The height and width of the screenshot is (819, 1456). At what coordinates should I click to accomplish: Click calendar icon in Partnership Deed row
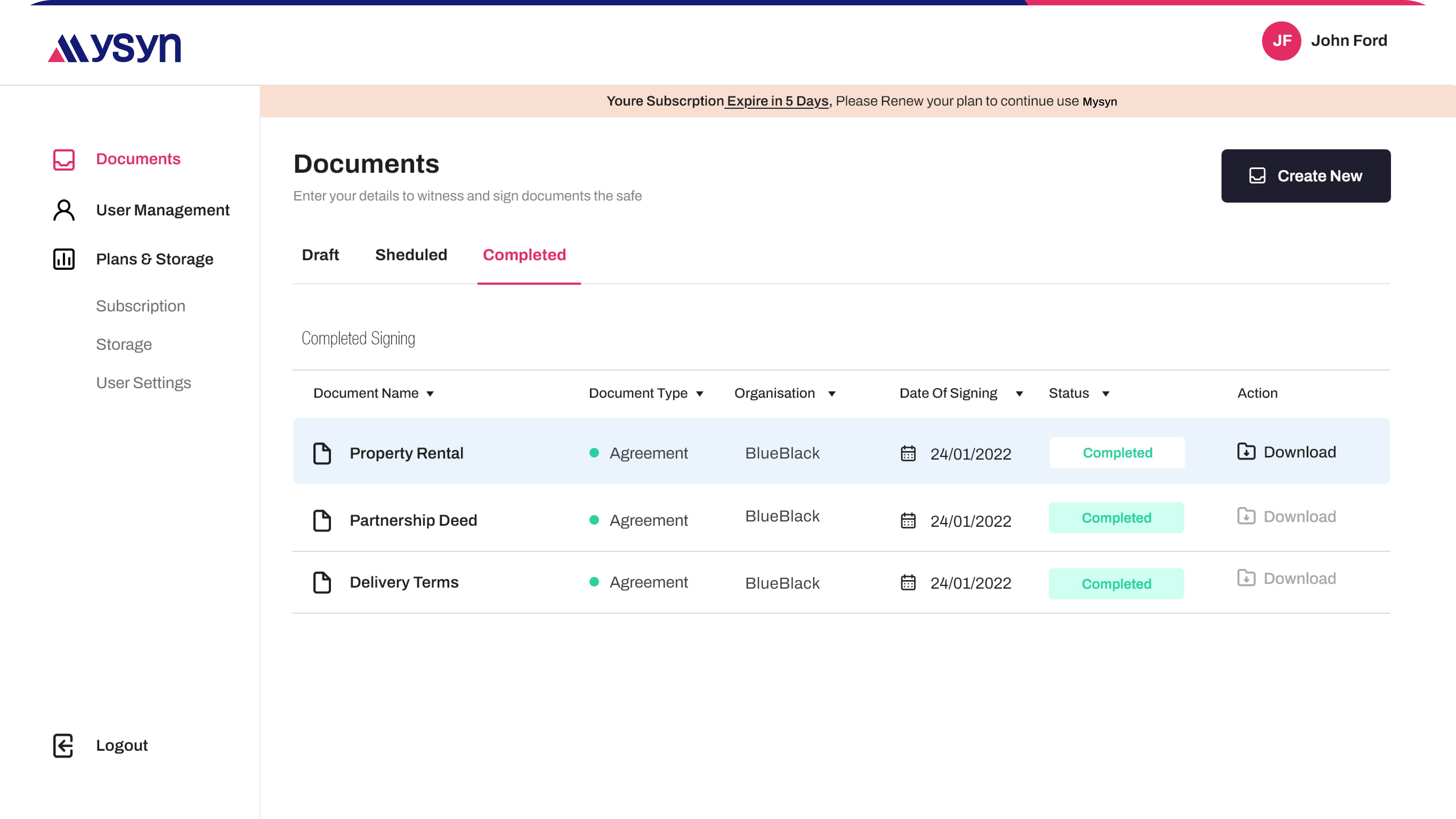(x=908, y=520)
